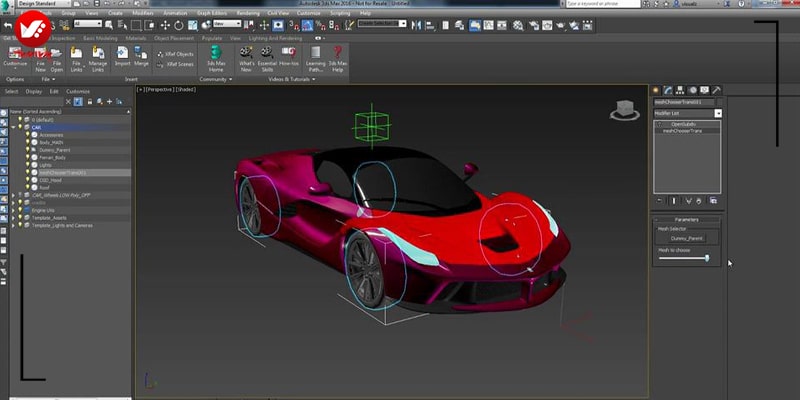This screenshot has width=800, height=400.
Task: Toggle the Angle Snap icon
Action: coord(307,25)
